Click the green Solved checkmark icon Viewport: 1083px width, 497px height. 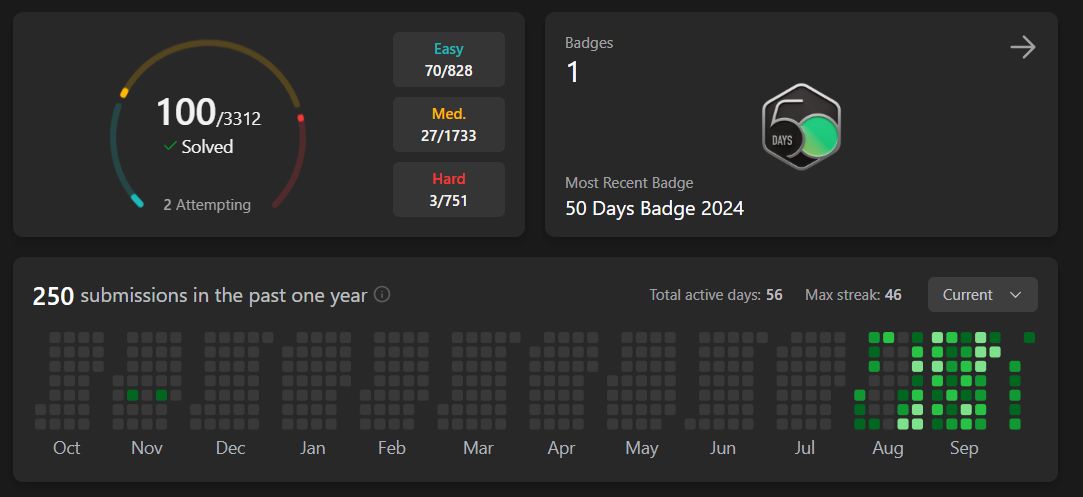click(170, 146)
